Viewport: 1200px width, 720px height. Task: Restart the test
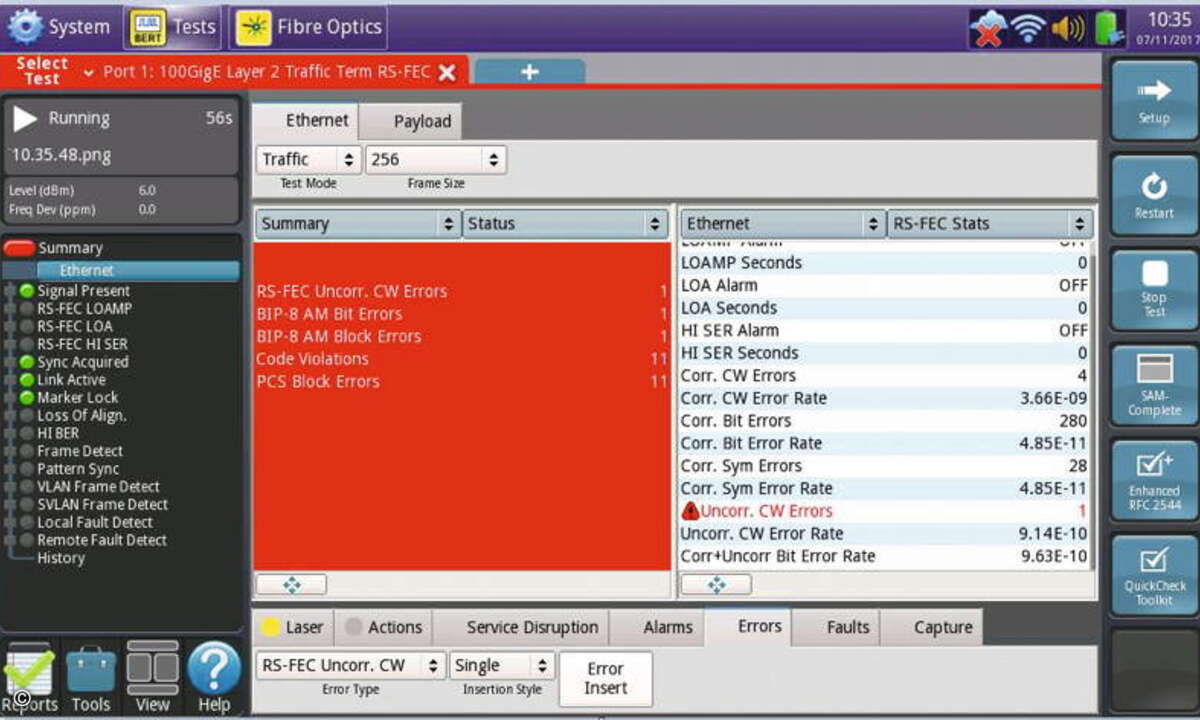tap(1154, 195)
